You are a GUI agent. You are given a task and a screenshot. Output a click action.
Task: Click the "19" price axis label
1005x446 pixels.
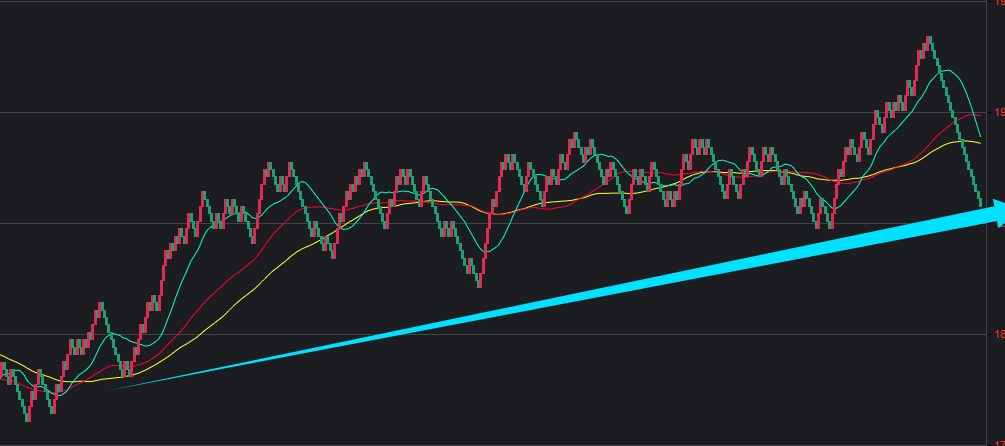pos(999,113)
